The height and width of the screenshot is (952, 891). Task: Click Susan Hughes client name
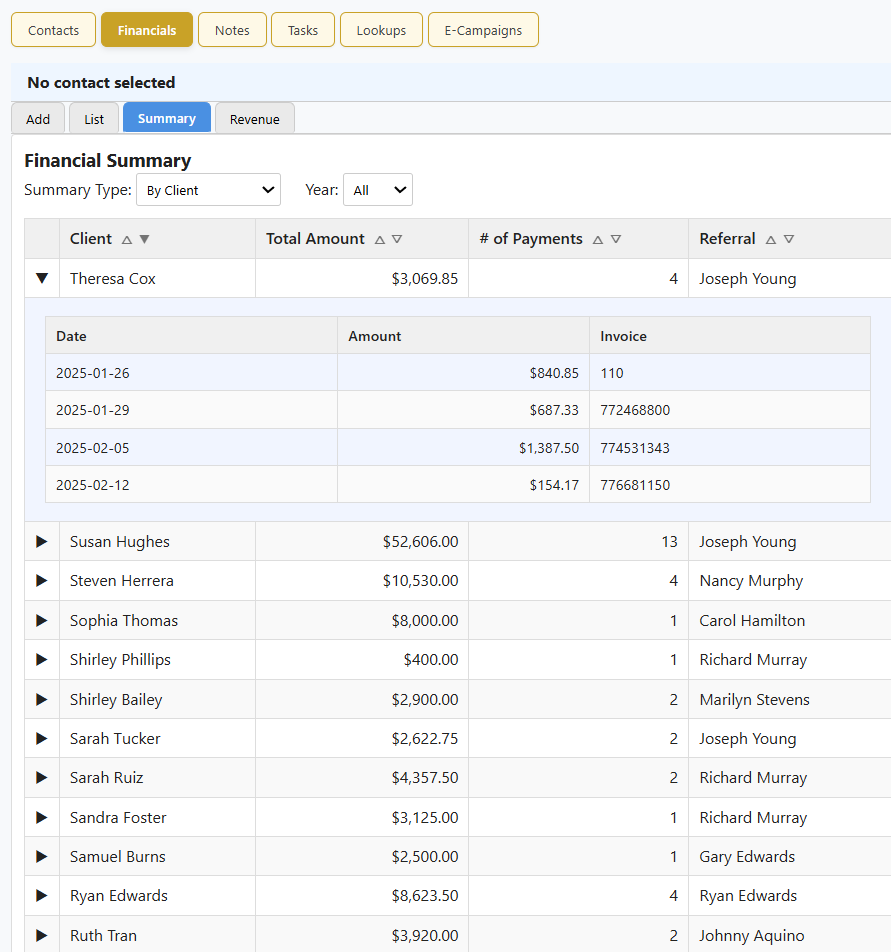(x=120, y=542)
